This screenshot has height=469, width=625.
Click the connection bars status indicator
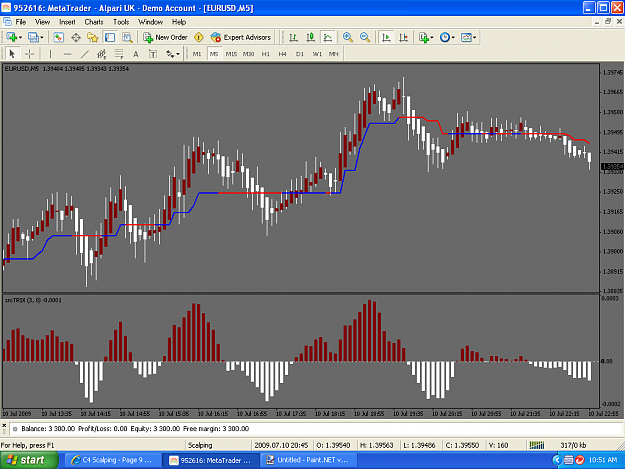tap(537, 445)
